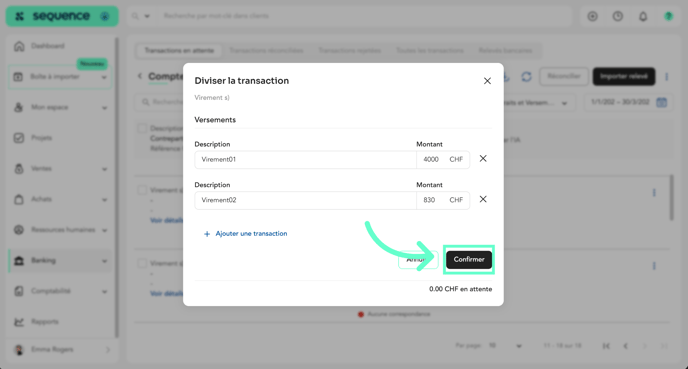The width and height of the screenshot is (688, 369).
Task: Confirm the transaction split
Action: tap(469, 259)
